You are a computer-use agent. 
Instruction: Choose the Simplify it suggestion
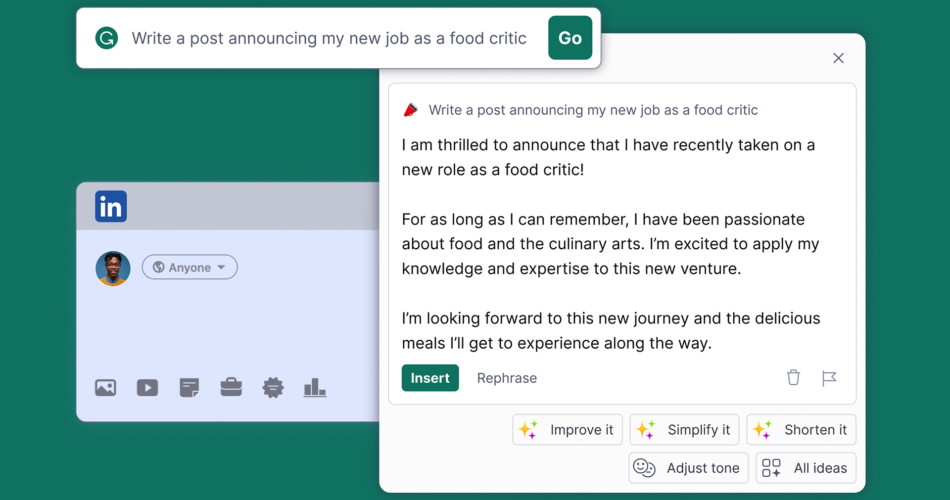[x=684, y=430]
